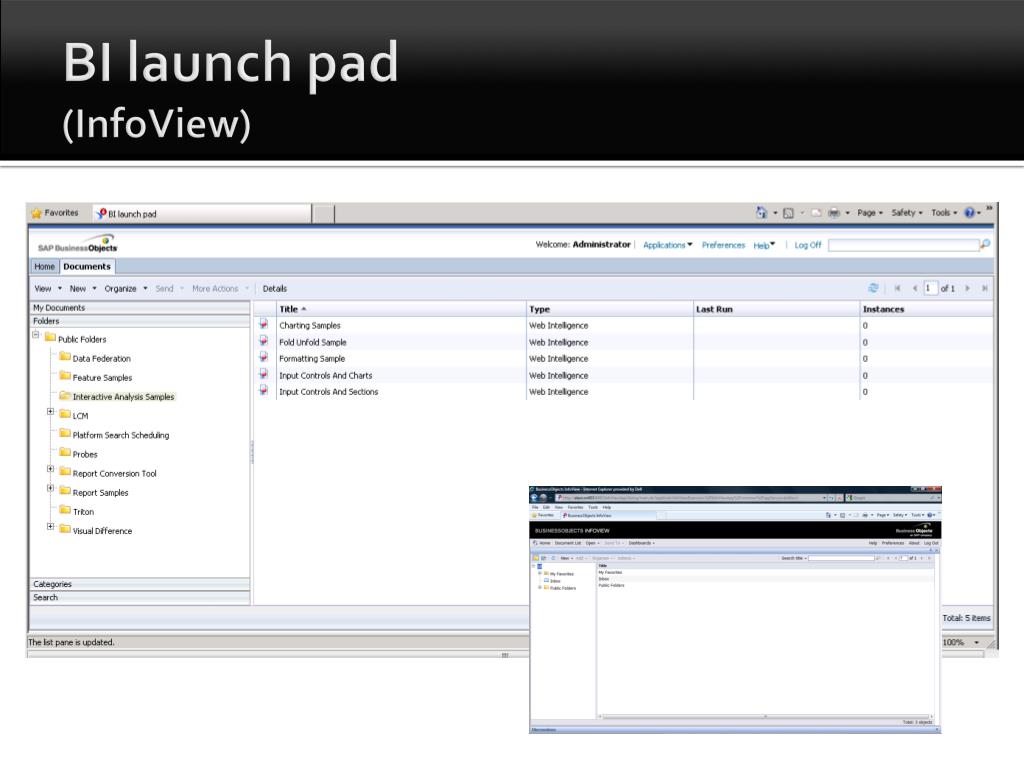Viewport: 1024px width, 768px height.
Task: Open the New dropdown menu
Action: (x=83, y=289)
